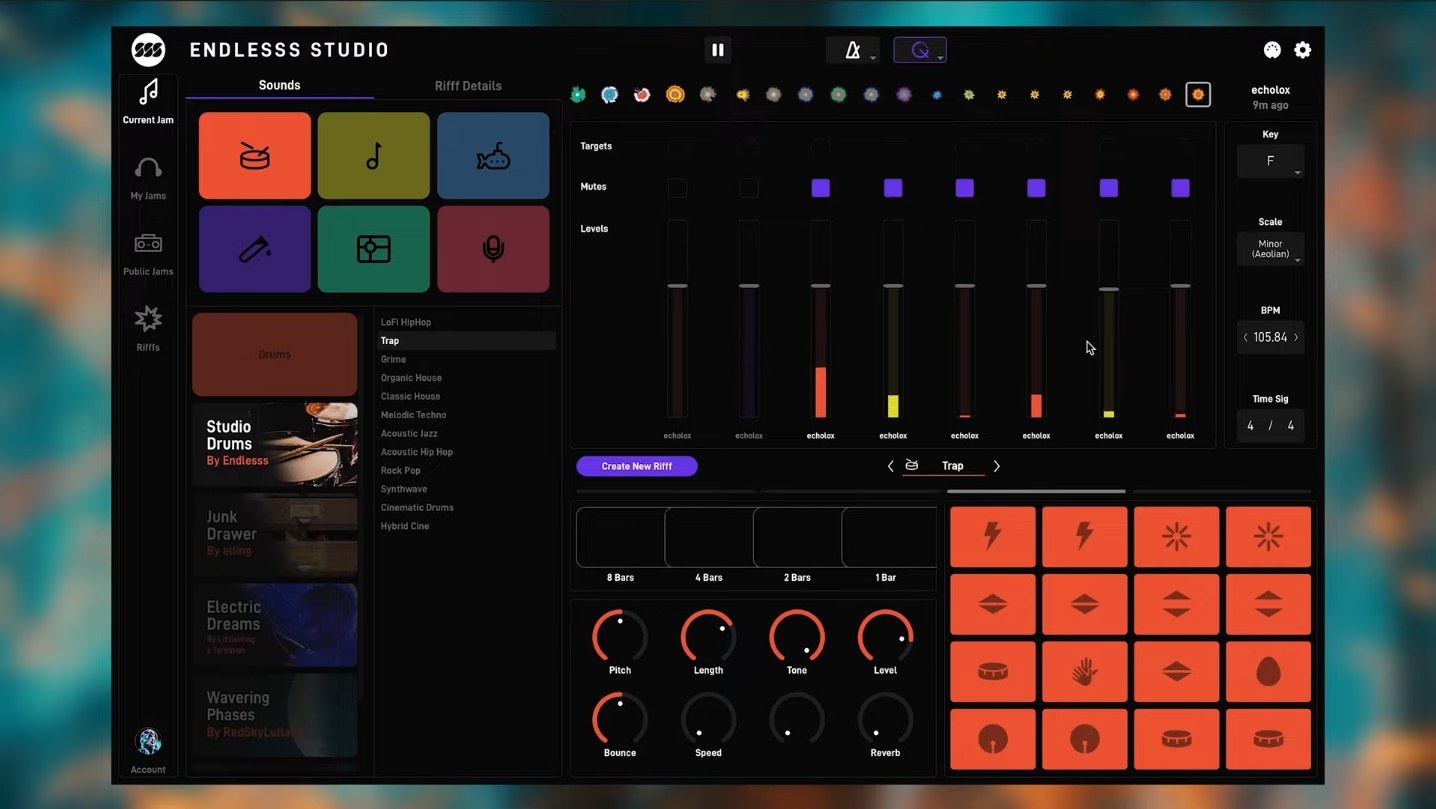This screenshot has width=1436, height=809.
Task: Open the Key dropdown showing F
Action: pyautogui.click(x=1270, y=161)
